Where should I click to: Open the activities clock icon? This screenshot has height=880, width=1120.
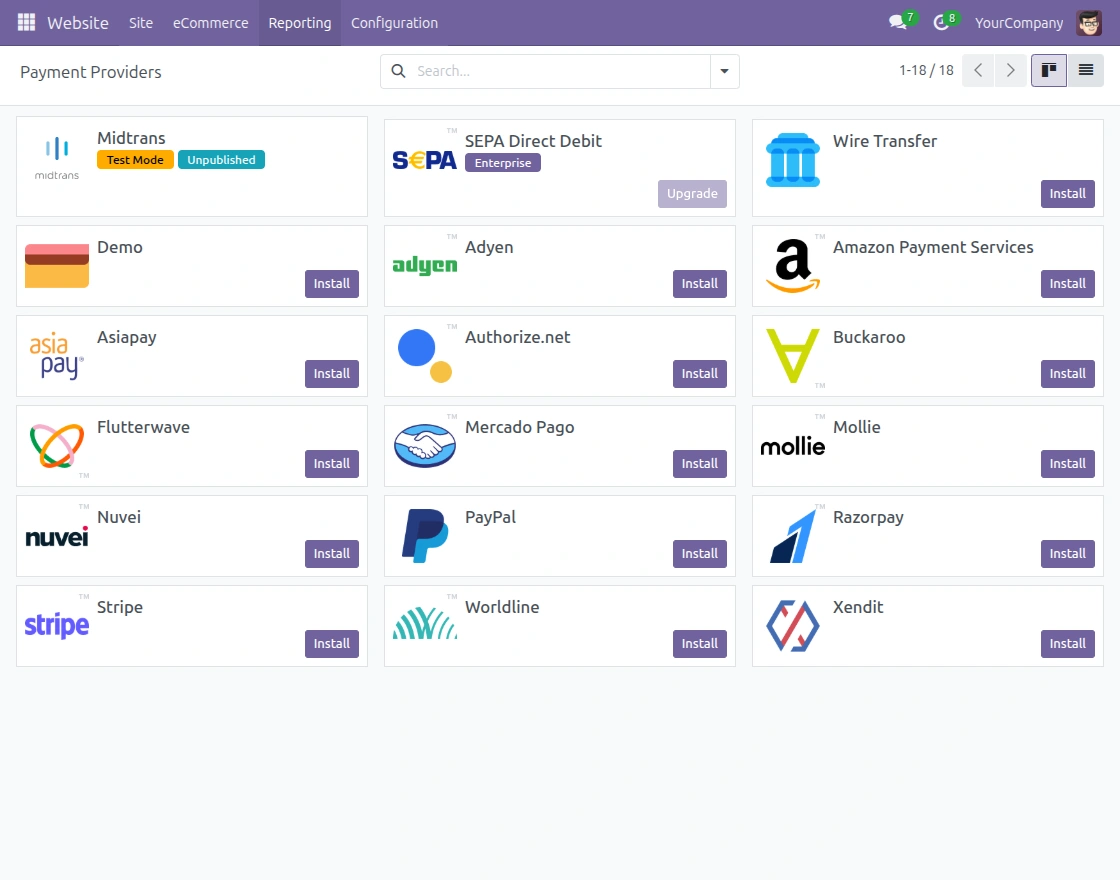tap(941, 22)
